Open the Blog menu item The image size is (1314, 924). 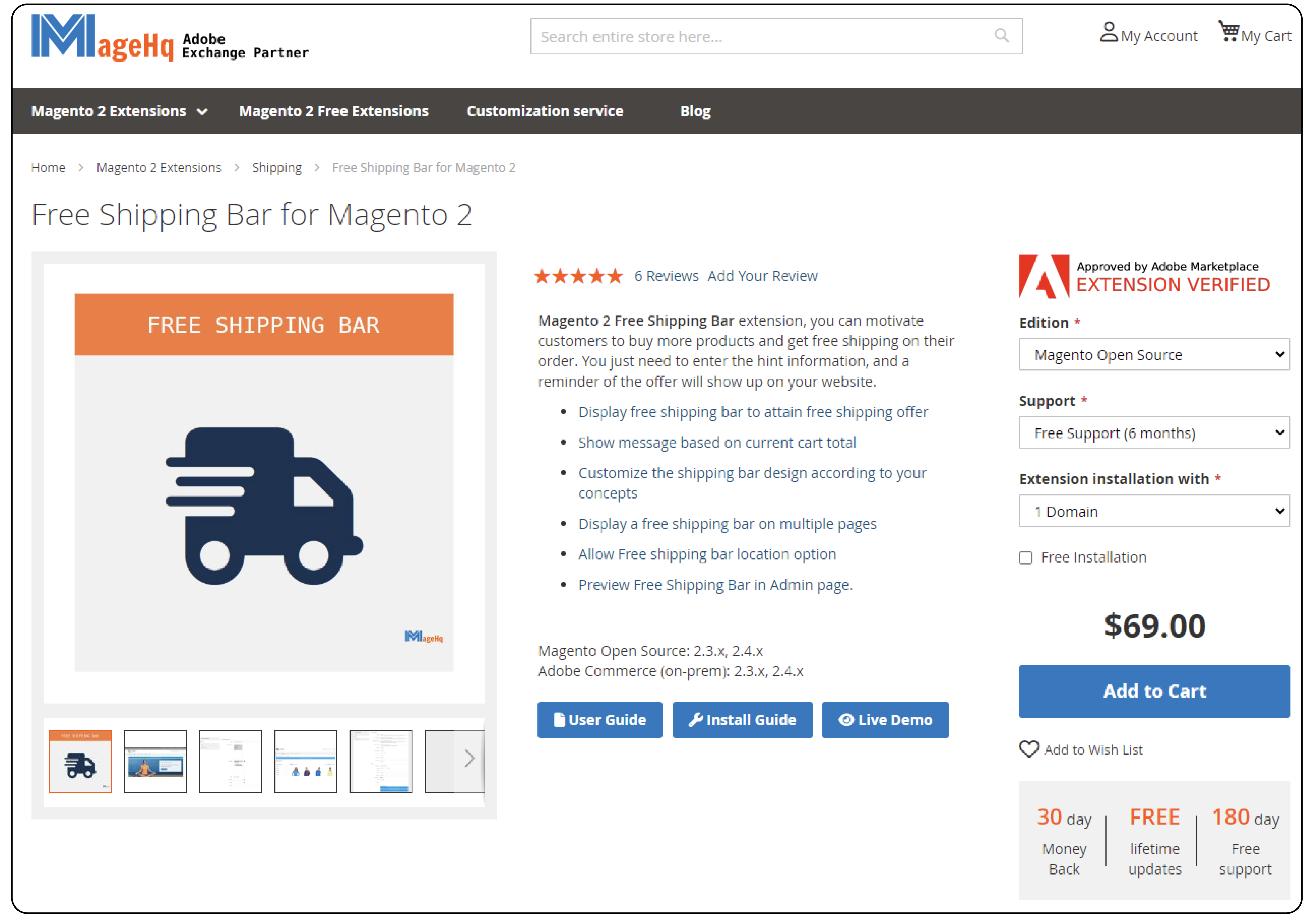(695, 111)
